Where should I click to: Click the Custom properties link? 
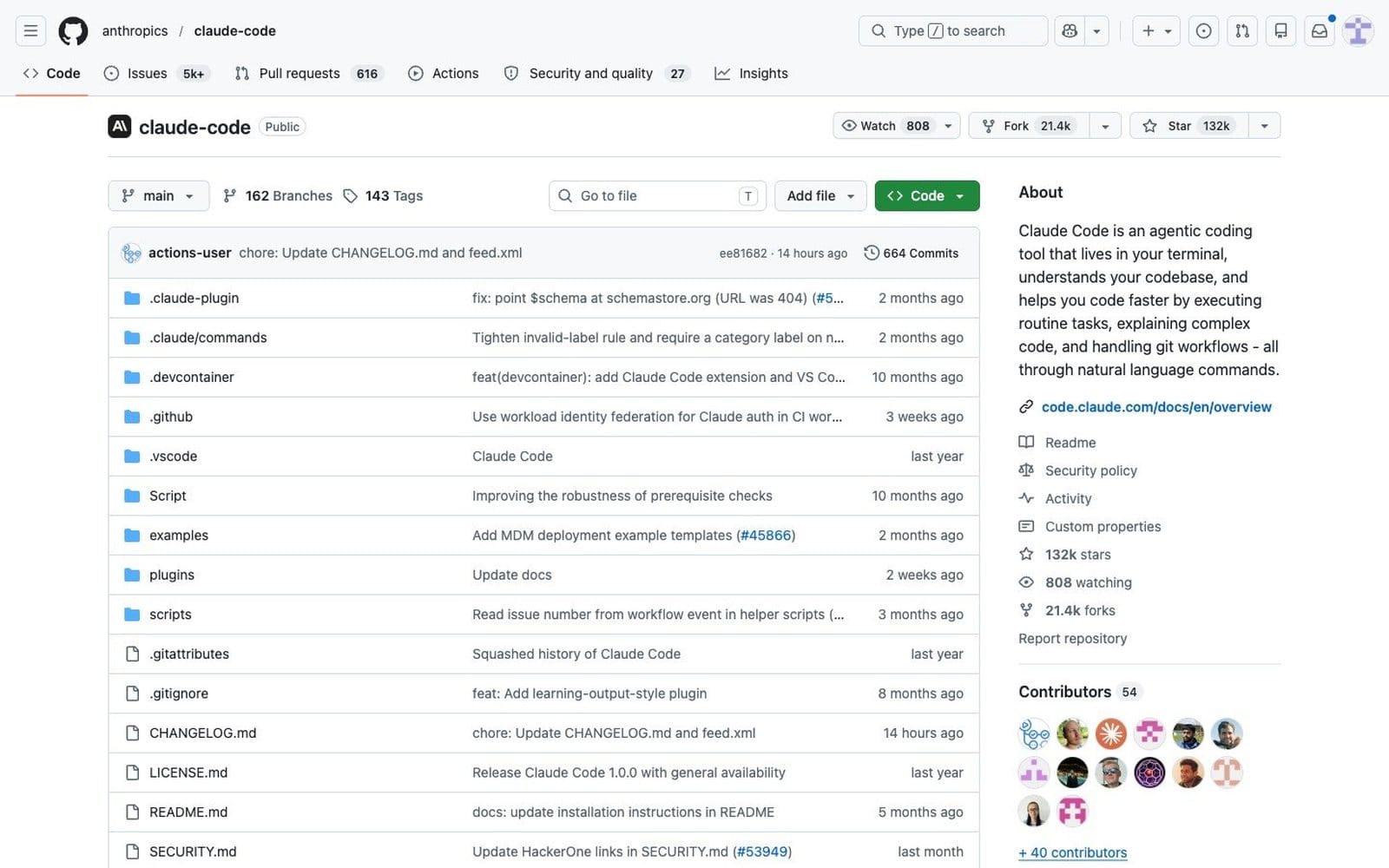pos(1103,526)
